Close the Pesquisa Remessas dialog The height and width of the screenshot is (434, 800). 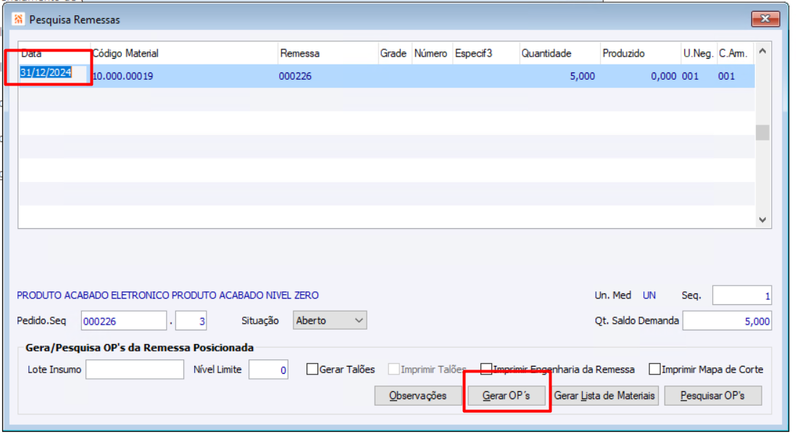pos(765,19)
